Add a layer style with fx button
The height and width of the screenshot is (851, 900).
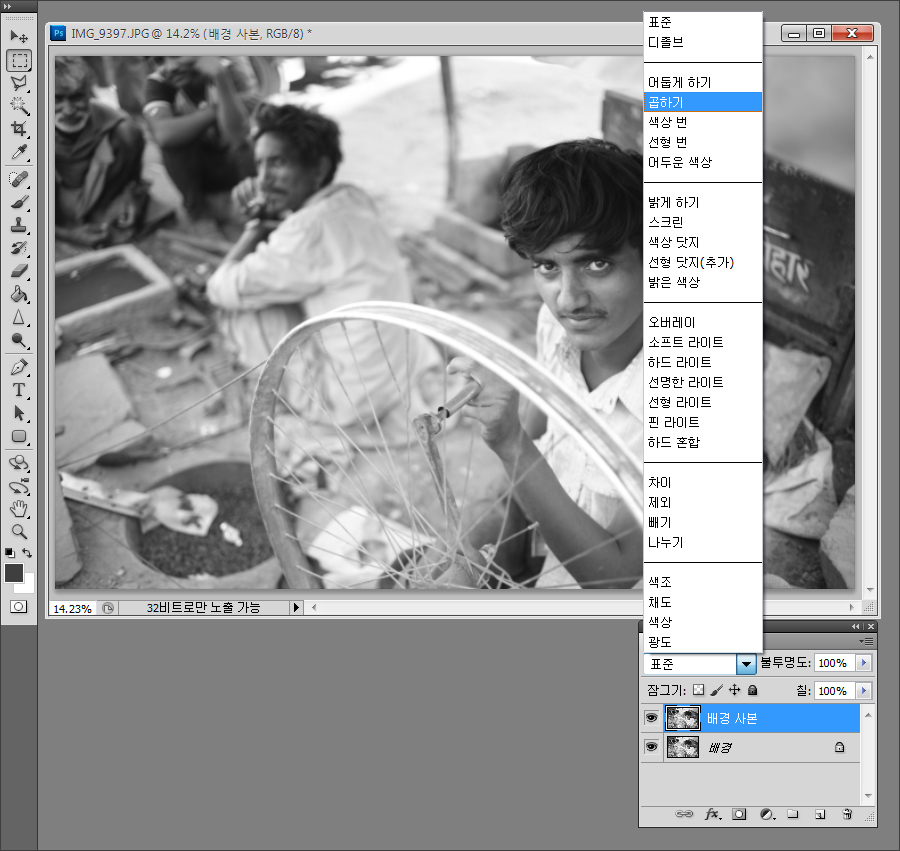[712, 814]
